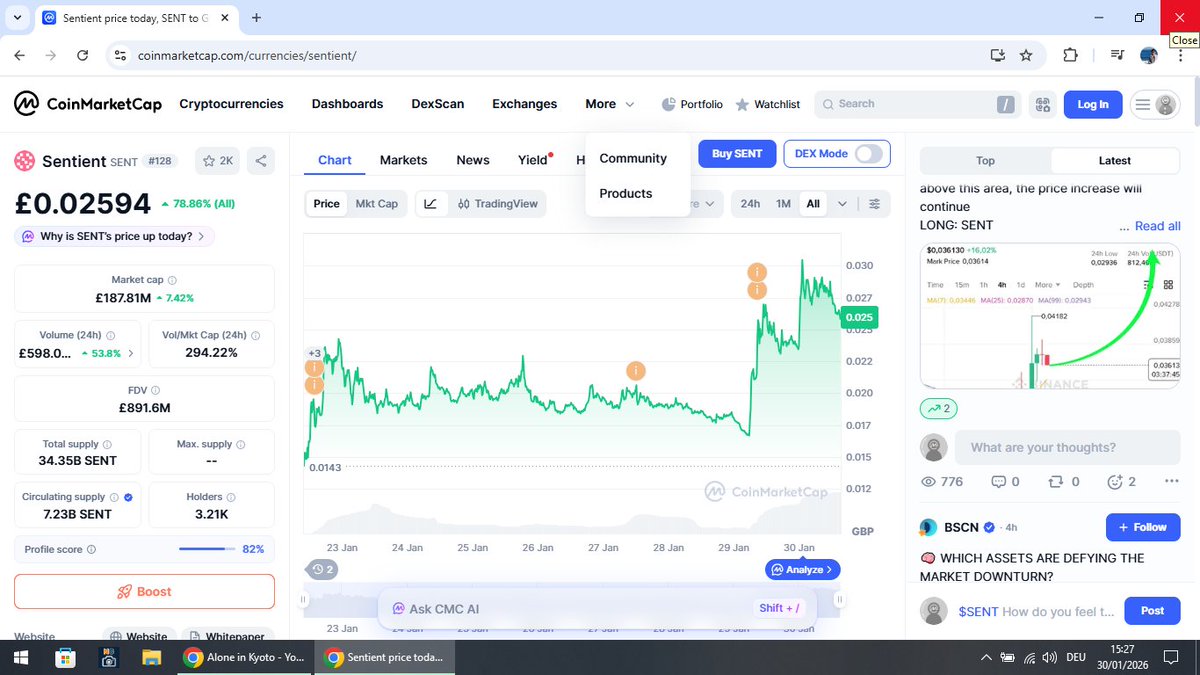Screen dimensions: 1200x675
Task: Open DexScan nav item
Action: pyautogui.click(x=438, y=104)
